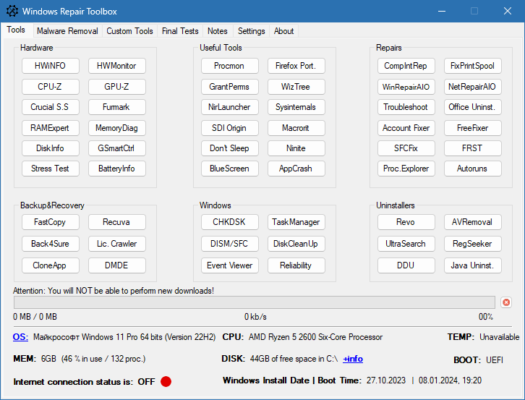The width and height of the screenshot is (525, 400).
Task: Open BatteryInfo
Action: point(117,169)
